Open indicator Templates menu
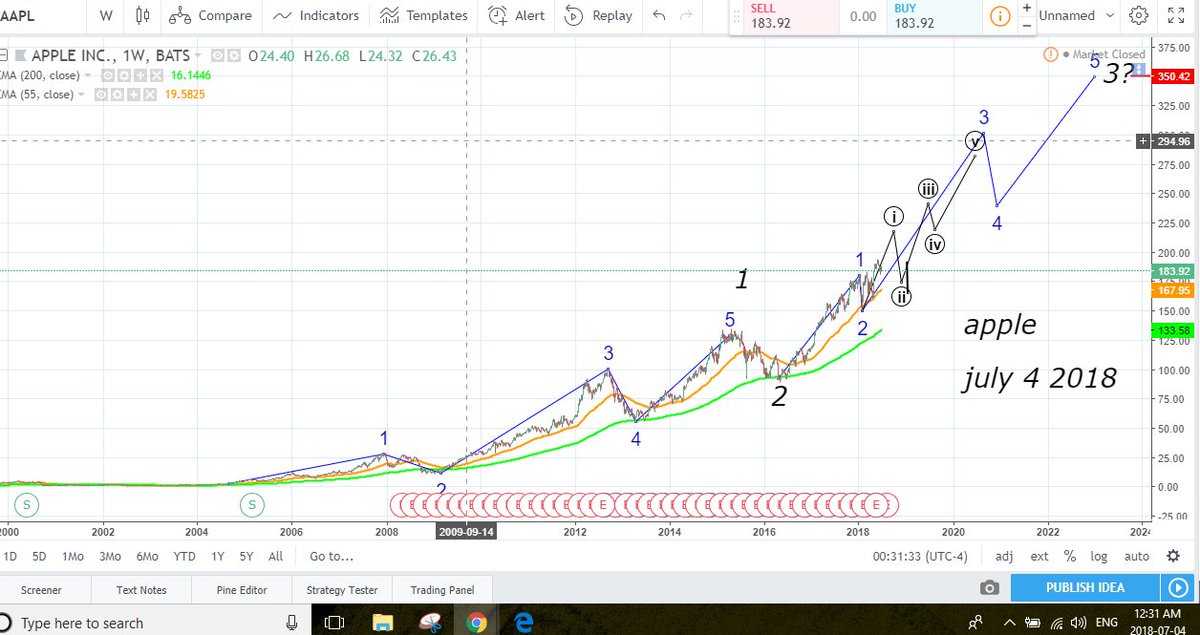Screen dimensions: 1200x635 click(x=423, y=15)
